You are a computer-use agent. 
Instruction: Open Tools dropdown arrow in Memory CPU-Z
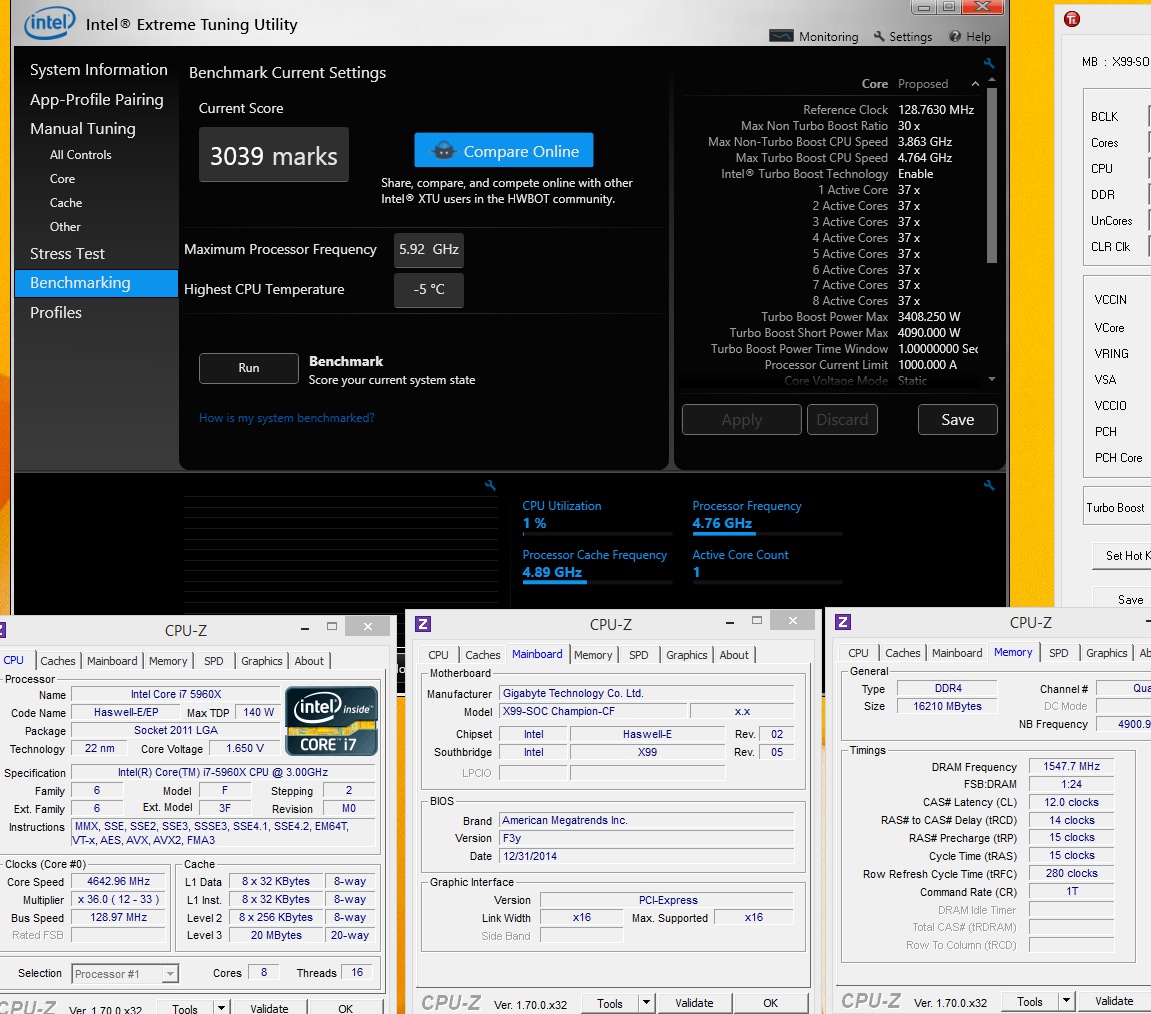1066,1001
